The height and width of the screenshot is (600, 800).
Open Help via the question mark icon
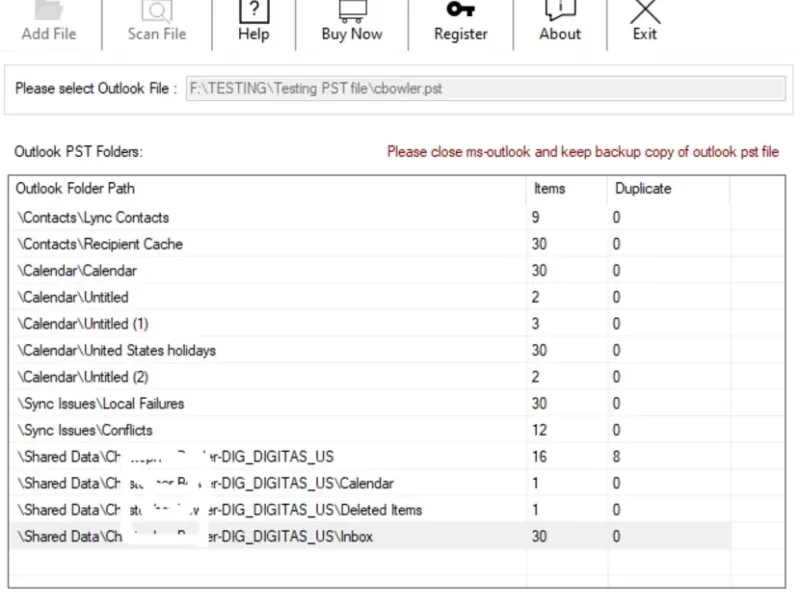point(254,11)
